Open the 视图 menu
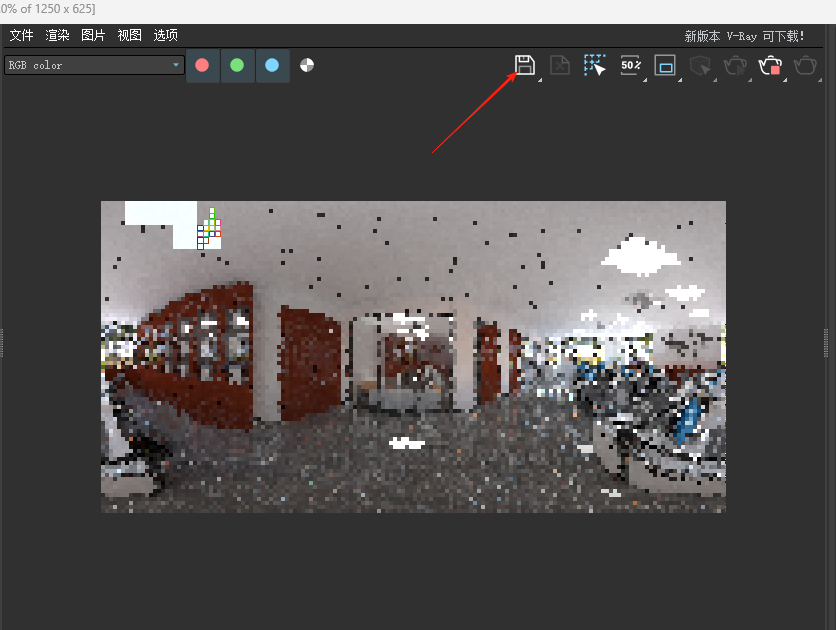This screenshot has width=836, height=630. coord(129,35)
